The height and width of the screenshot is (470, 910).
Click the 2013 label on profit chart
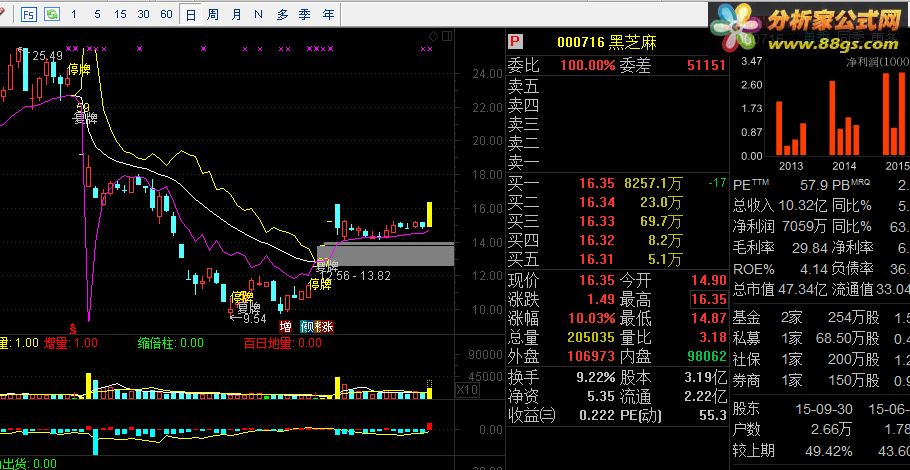791,167
